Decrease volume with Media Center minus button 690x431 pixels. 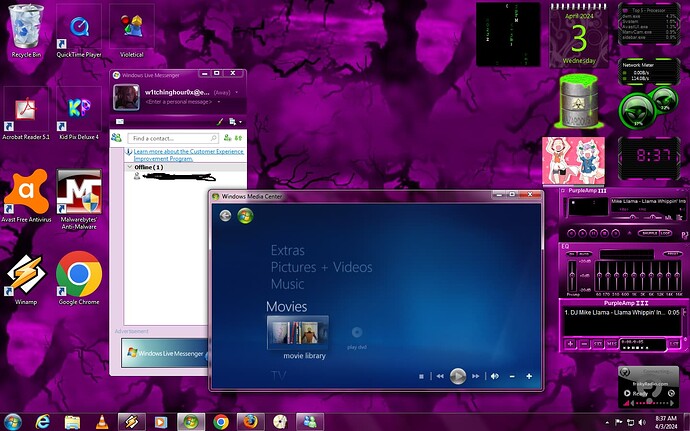512,376
